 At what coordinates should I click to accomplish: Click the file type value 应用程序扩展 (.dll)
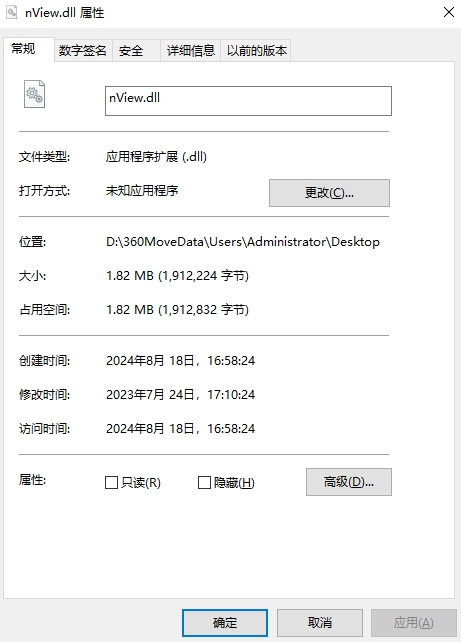pos(156,156)
